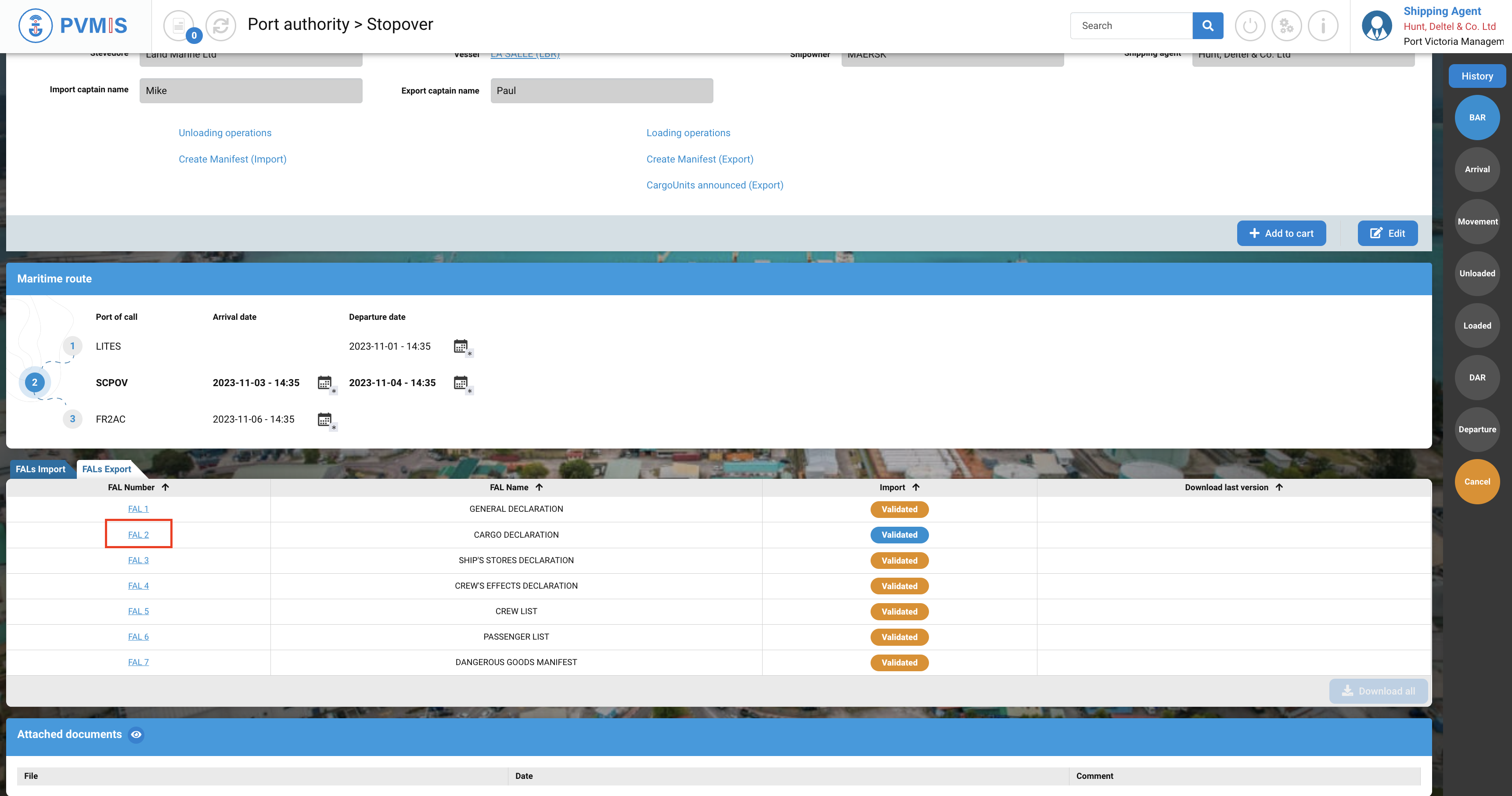
Task: Open calendar for FR2AC arrival date
Action: (x=325, y=420)
